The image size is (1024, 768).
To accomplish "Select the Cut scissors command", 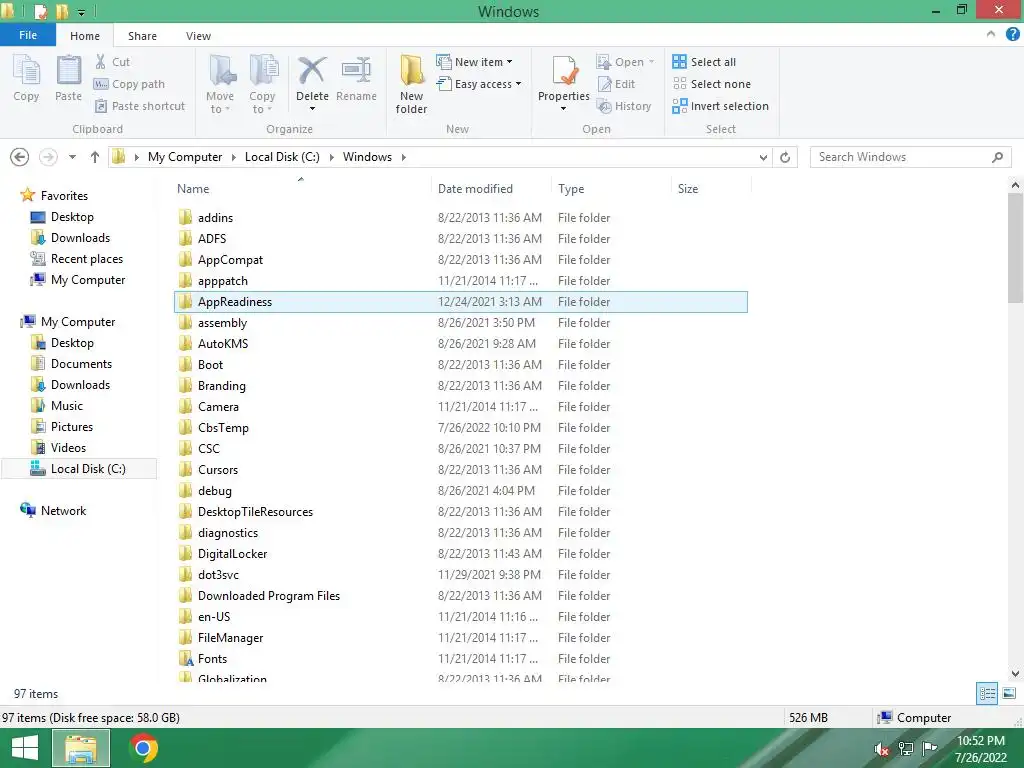I will tap(112, 62).
